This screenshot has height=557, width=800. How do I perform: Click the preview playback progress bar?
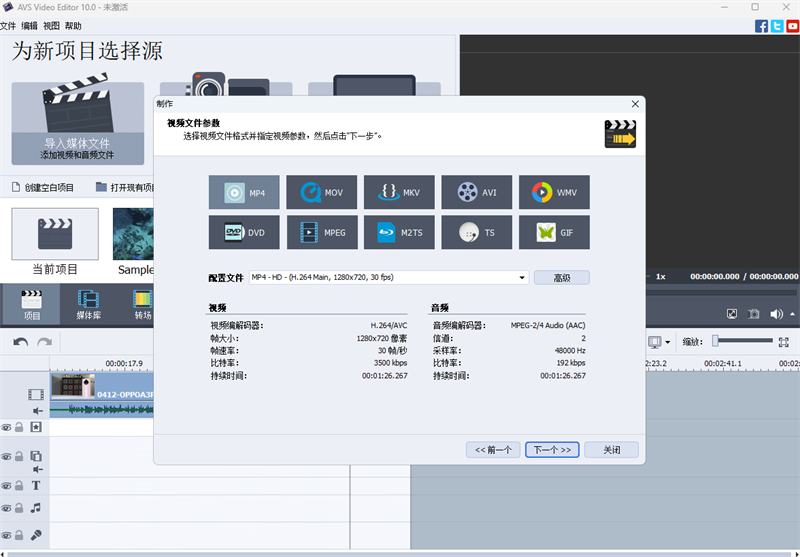click(x=721, y=293)
